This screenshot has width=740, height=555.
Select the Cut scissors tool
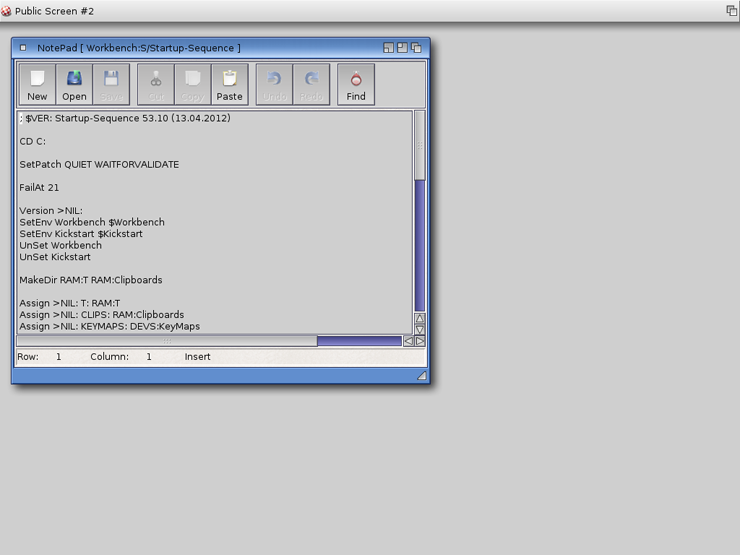coord(156,84)
